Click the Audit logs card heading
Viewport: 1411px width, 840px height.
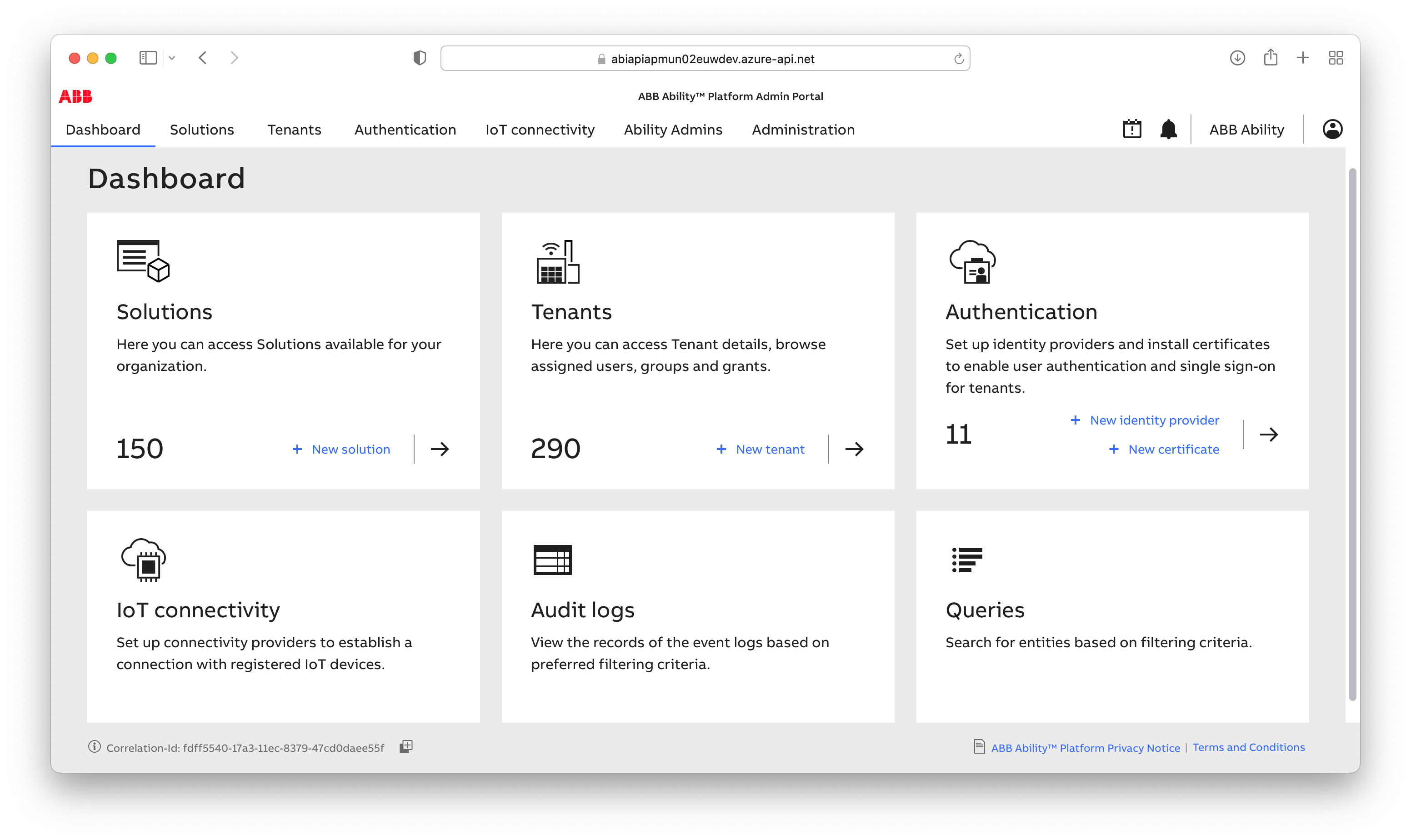pos(582,610)
